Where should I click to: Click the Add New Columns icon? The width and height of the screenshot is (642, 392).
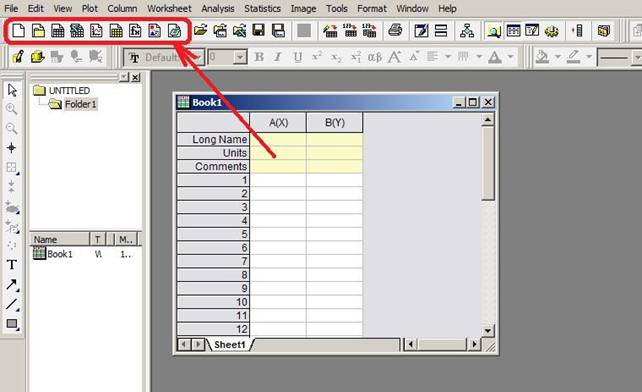577,31
